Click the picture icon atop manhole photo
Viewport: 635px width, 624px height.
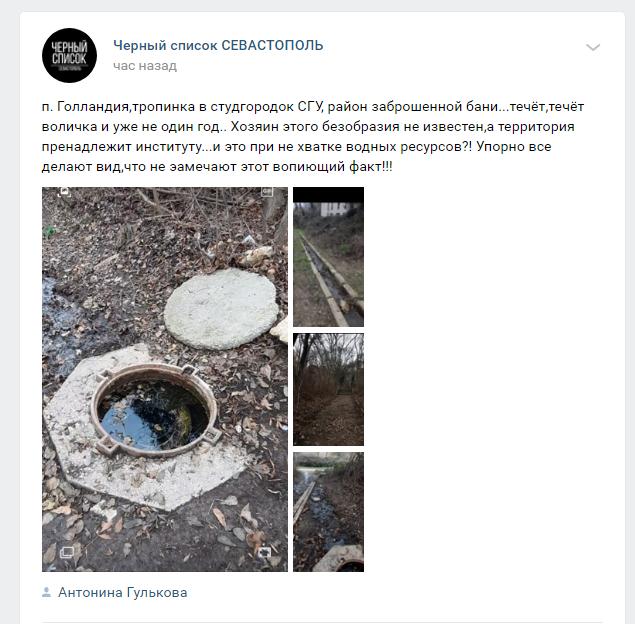pos(65,192)
